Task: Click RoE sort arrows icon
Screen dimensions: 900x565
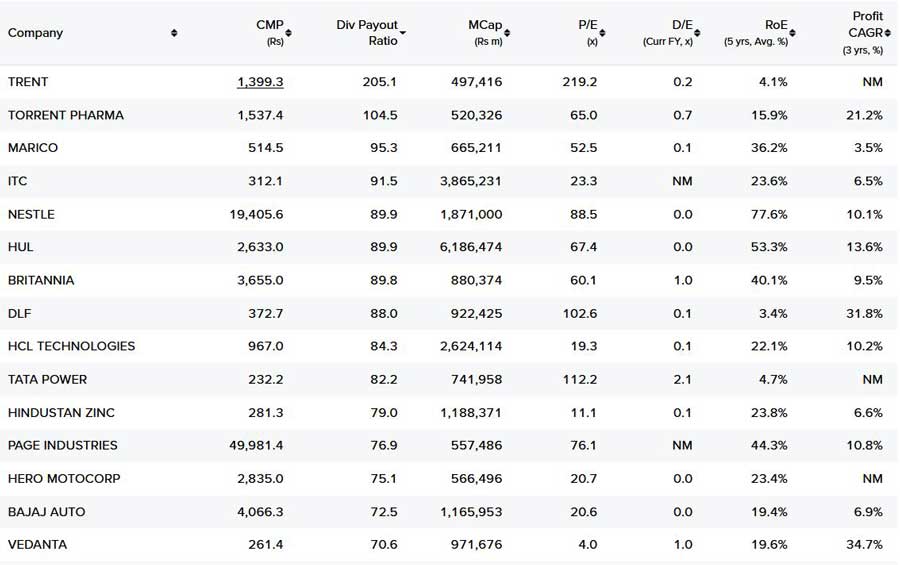Action: coord(792,33)
